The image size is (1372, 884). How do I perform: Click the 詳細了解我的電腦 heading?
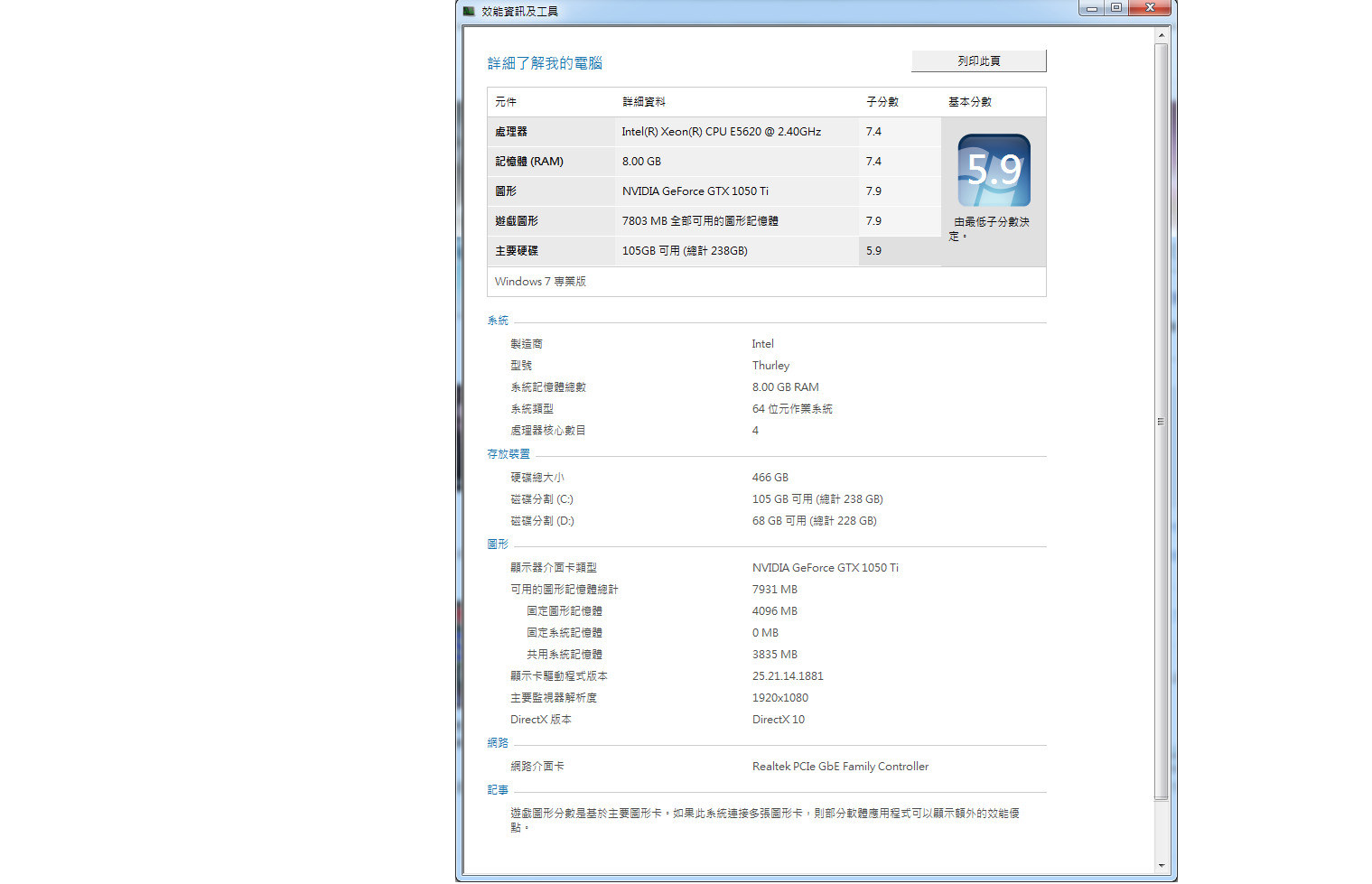[545, 63]
